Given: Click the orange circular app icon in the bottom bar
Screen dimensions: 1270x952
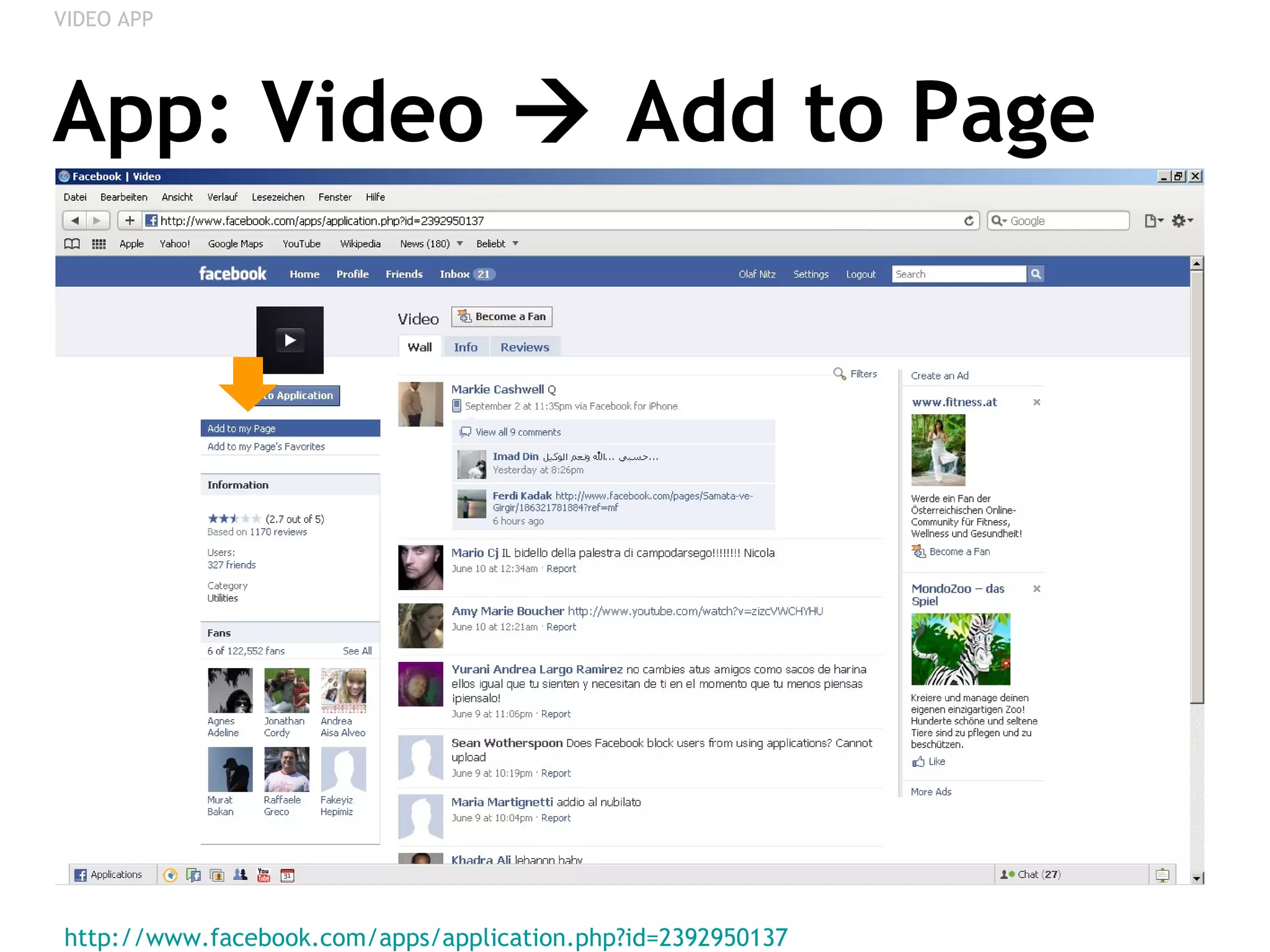Looking at the screenshot, I should pos(170,875).
